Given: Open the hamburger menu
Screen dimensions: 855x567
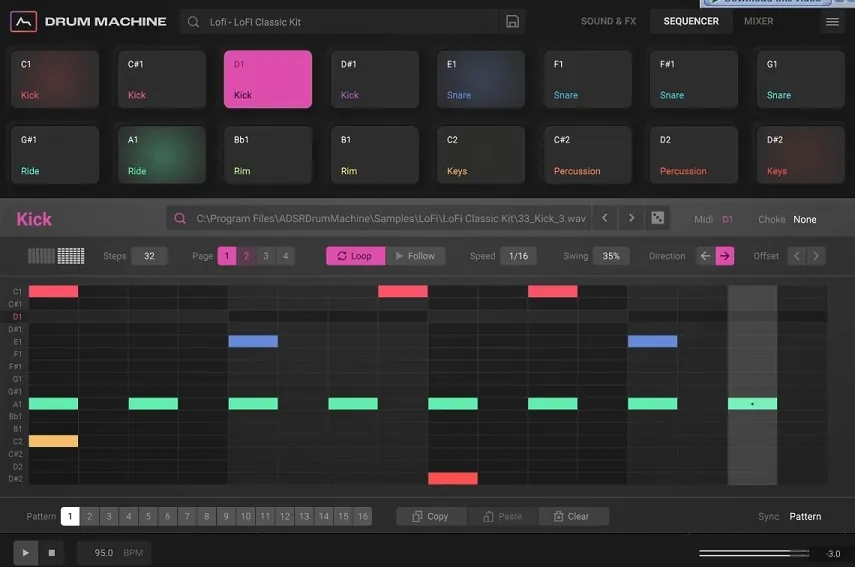Looking at the screenshot, I should click(832, 22).
